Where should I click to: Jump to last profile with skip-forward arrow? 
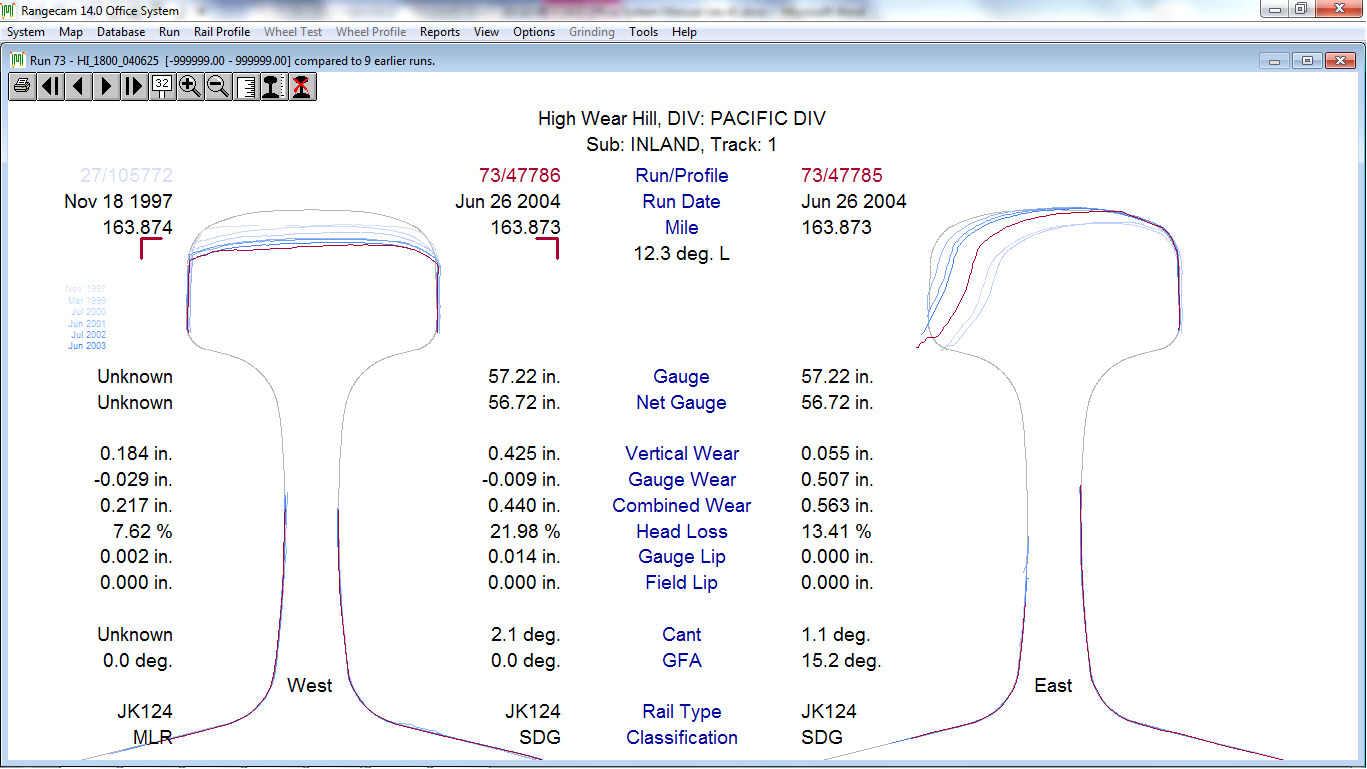[x=134, y=87]
